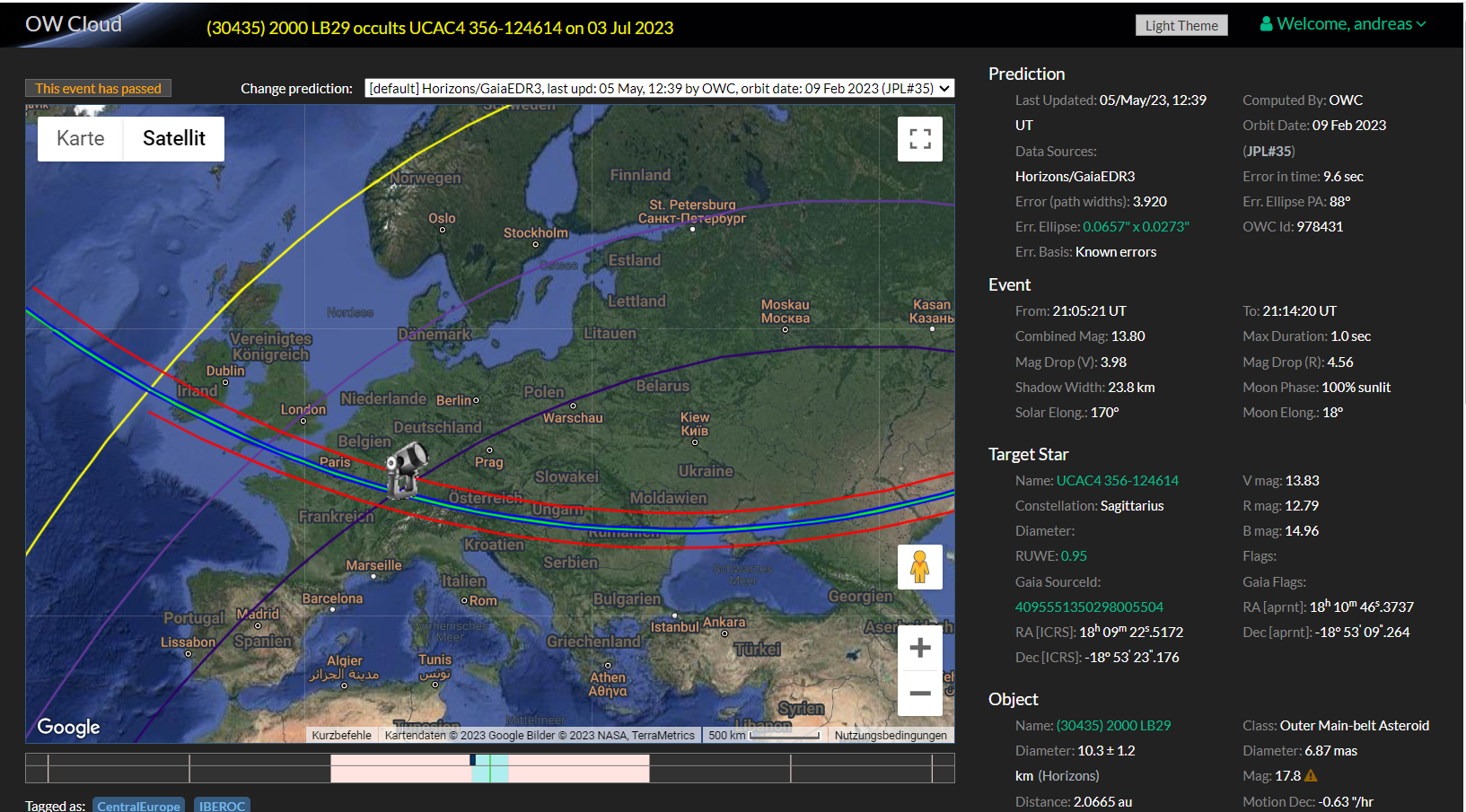Image resolution: width=1466 pixels, height=812 pixels.
Task: Open the OW Cloud home logo
Action: pyautogui.click(x=74, y=24)
